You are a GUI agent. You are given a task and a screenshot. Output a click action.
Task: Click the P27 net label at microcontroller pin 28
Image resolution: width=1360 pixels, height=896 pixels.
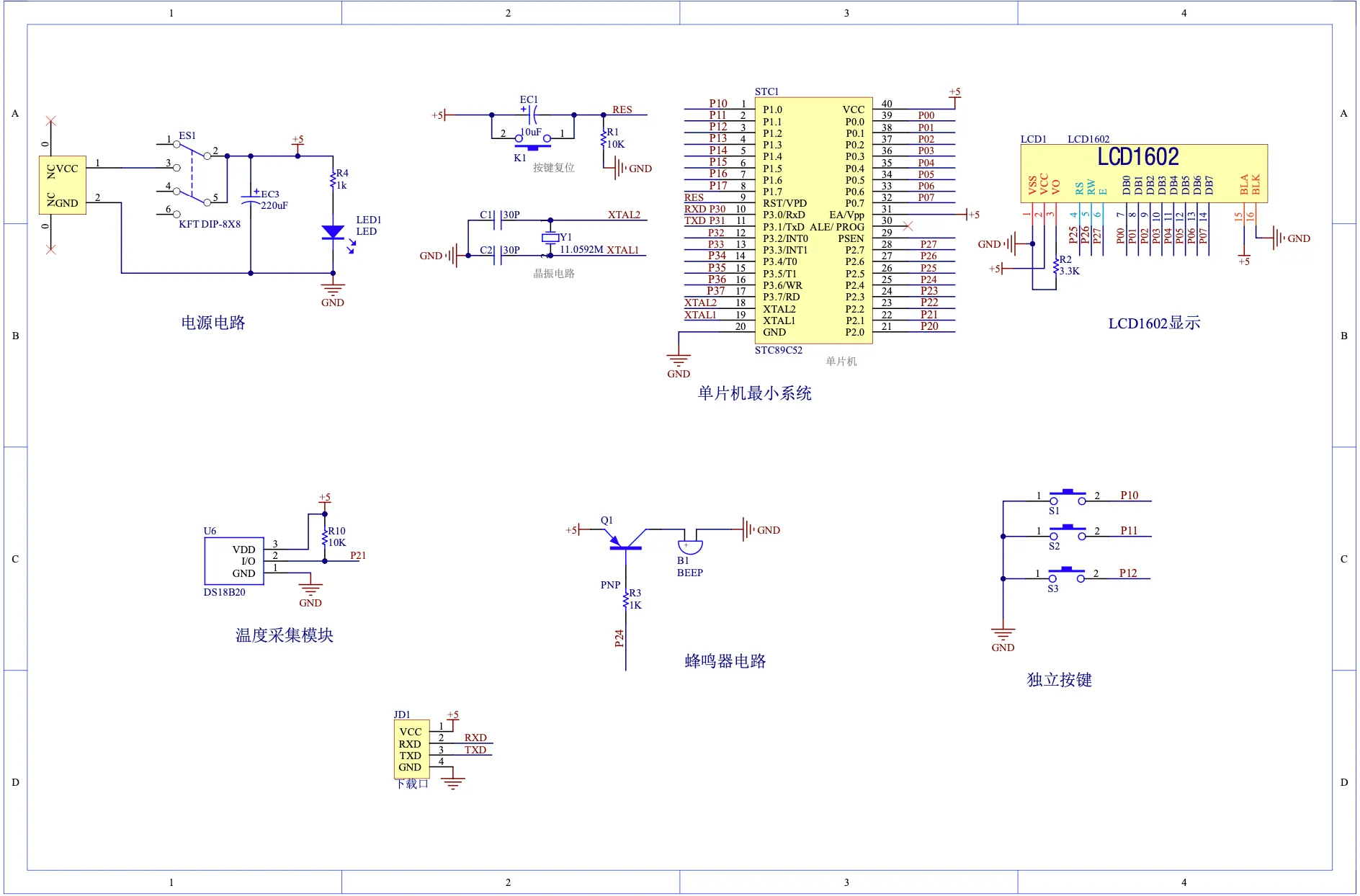click(x=929, y=244)
